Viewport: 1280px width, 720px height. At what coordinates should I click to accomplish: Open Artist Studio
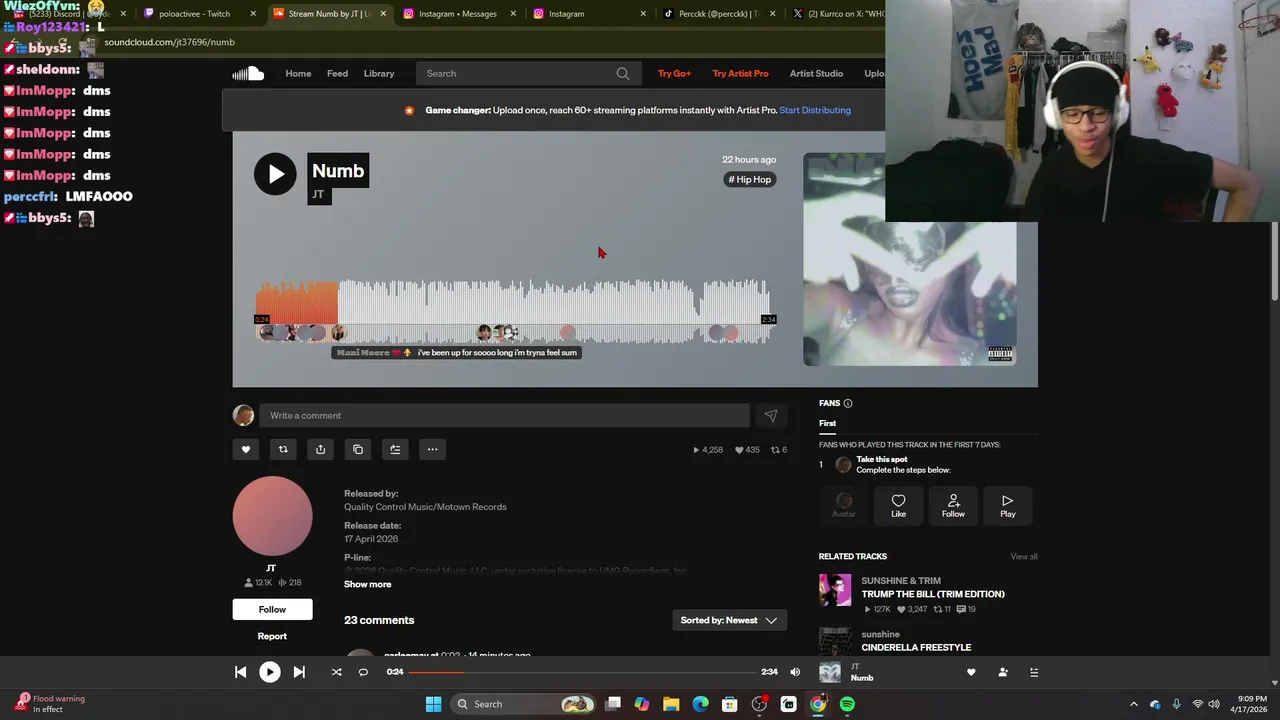point(816,73)
